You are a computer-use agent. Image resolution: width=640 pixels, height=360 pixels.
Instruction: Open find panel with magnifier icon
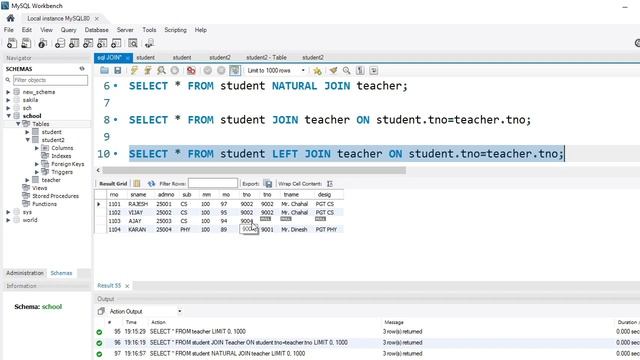point(347,71)
